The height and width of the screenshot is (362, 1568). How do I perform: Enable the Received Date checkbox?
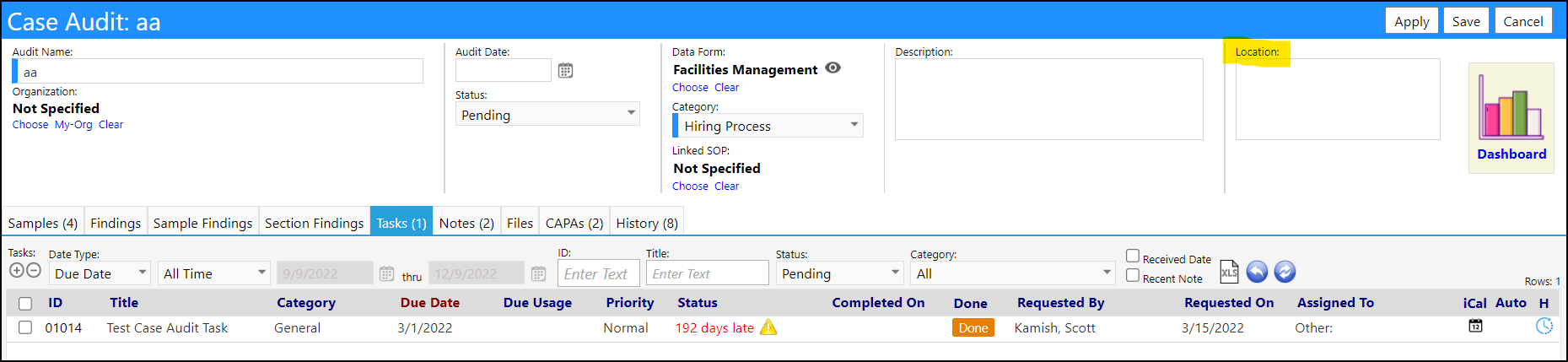(x=1133, y=256)
